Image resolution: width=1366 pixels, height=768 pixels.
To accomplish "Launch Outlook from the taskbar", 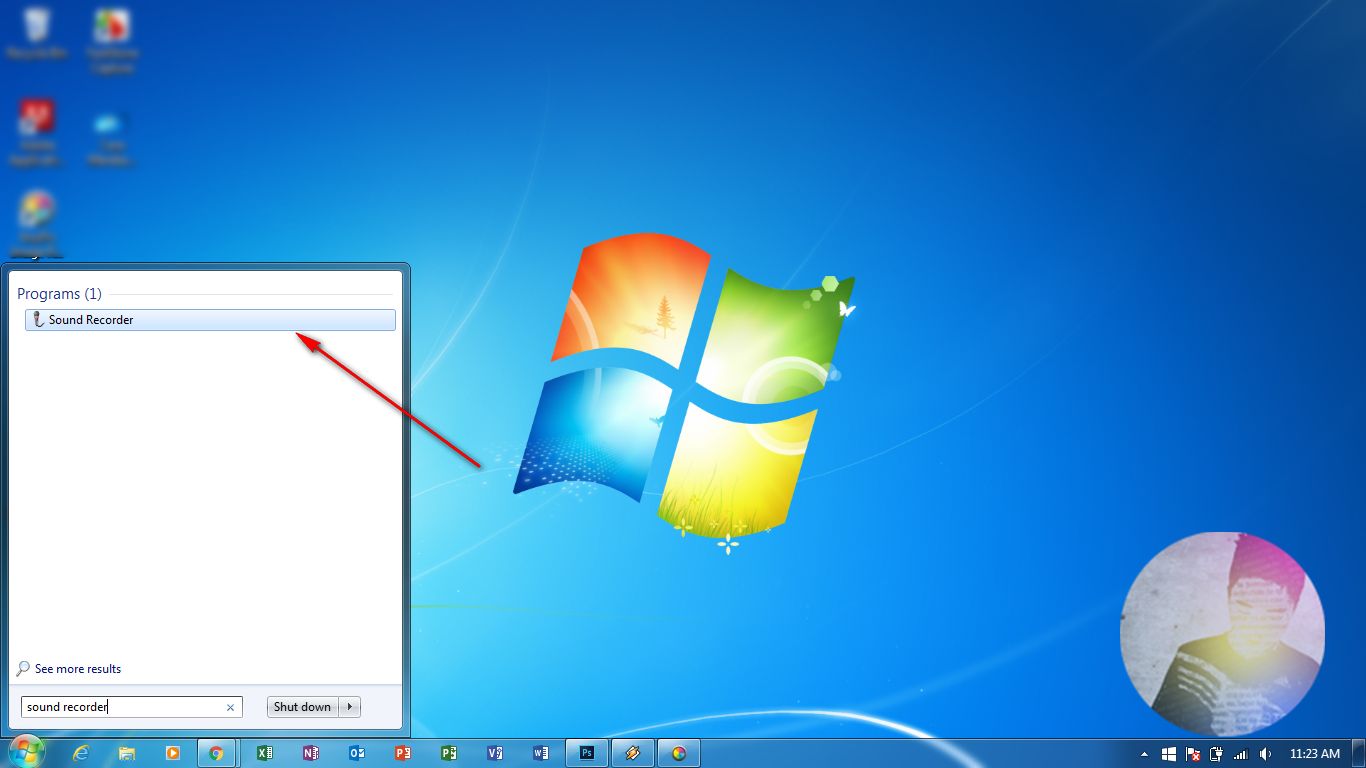I will [x=356, y=753].
